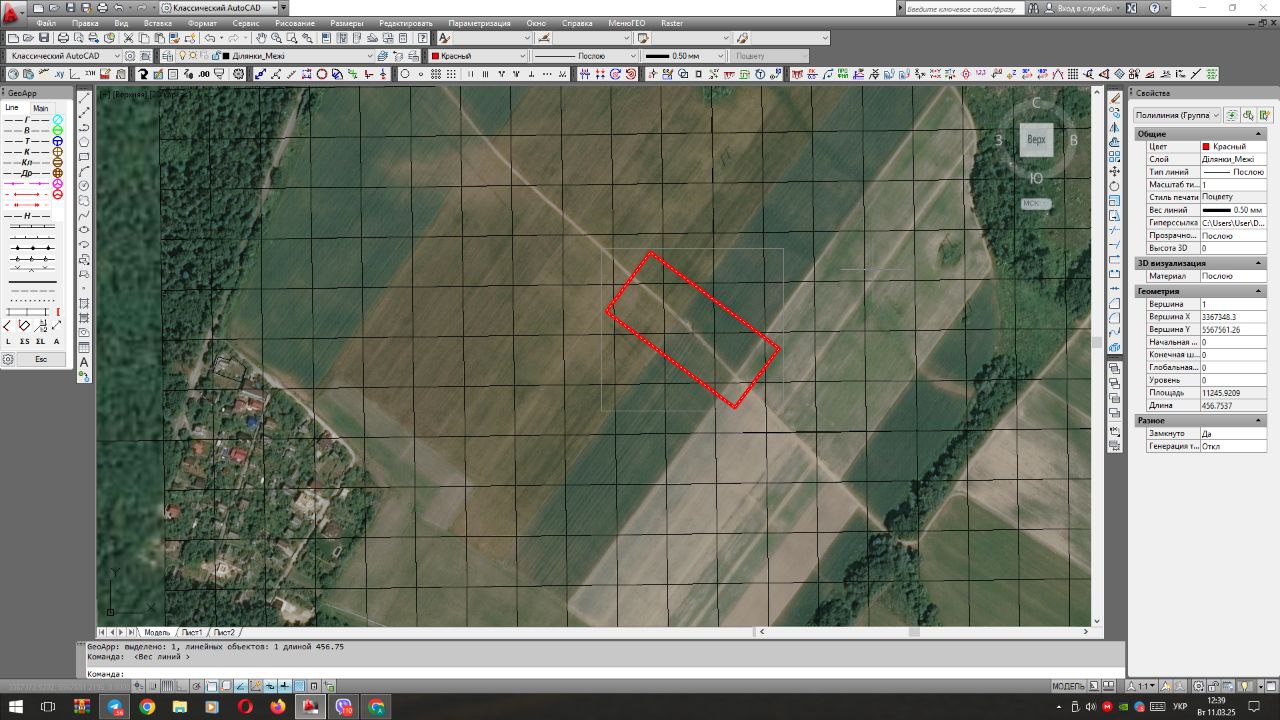Collapse the Геометрия section in Properties
Screen dimensions: 1280x720
click(x=1257, y=290)
